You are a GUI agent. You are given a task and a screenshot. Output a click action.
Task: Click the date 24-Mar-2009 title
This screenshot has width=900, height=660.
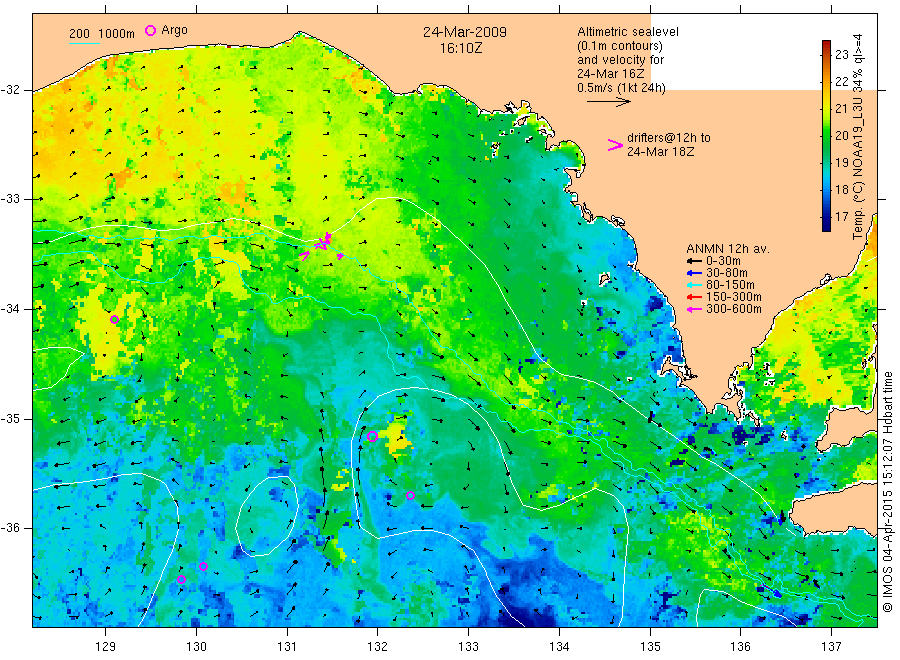click(x=465, y=32)
